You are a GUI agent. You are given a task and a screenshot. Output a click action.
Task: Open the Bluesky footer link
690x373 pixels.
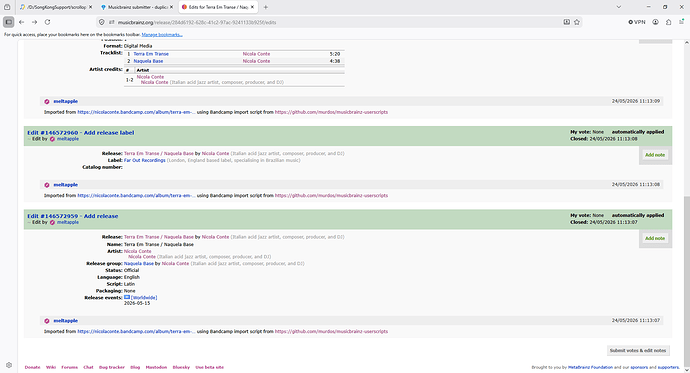click(181, 367)
